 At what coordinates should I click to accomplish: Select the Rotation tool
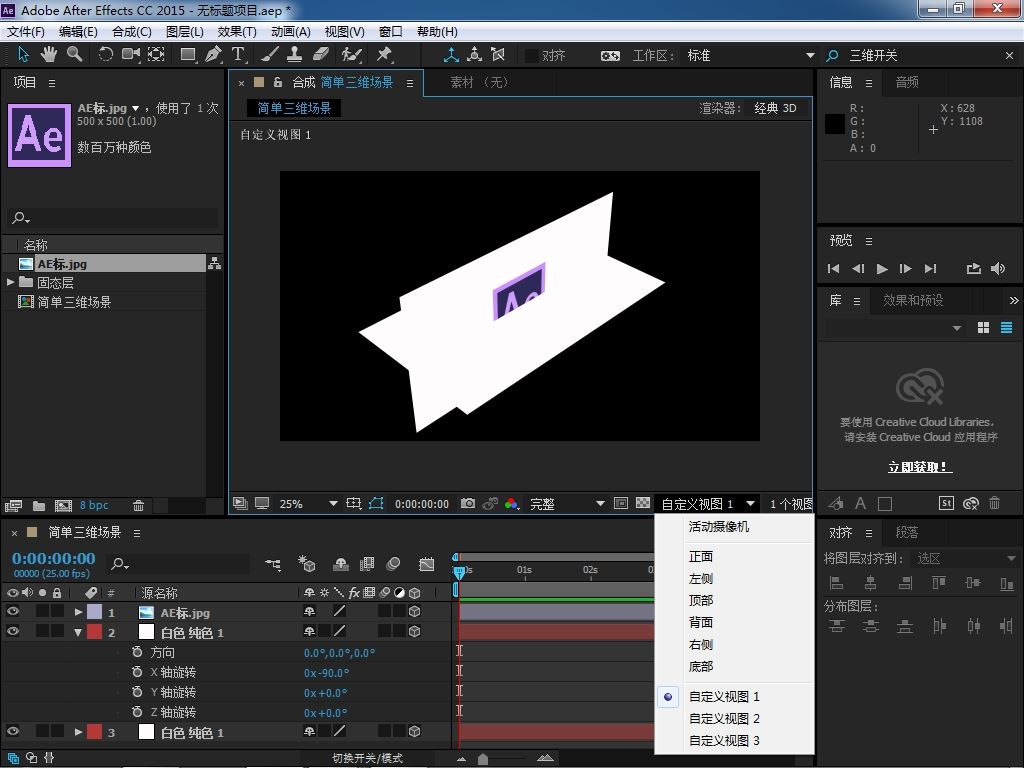point(105,55)
